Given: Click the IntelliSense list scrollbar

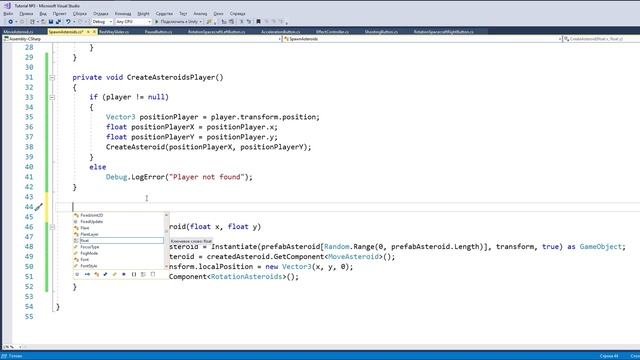Looking at the screenshot, I should tap(166, 240).
